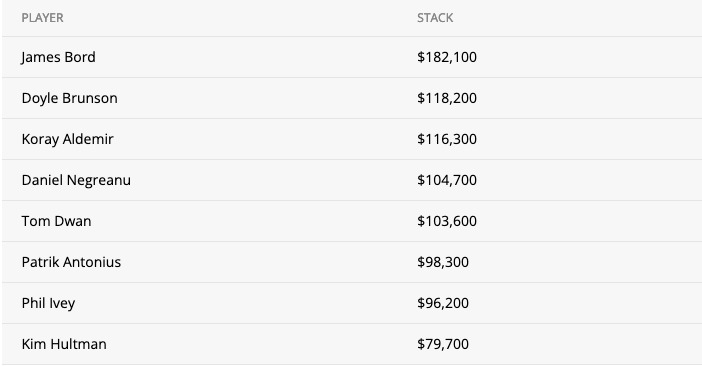Select the $116,300 stack value
Viewport: 702px width, 366px height.
[x=447, y=139]
